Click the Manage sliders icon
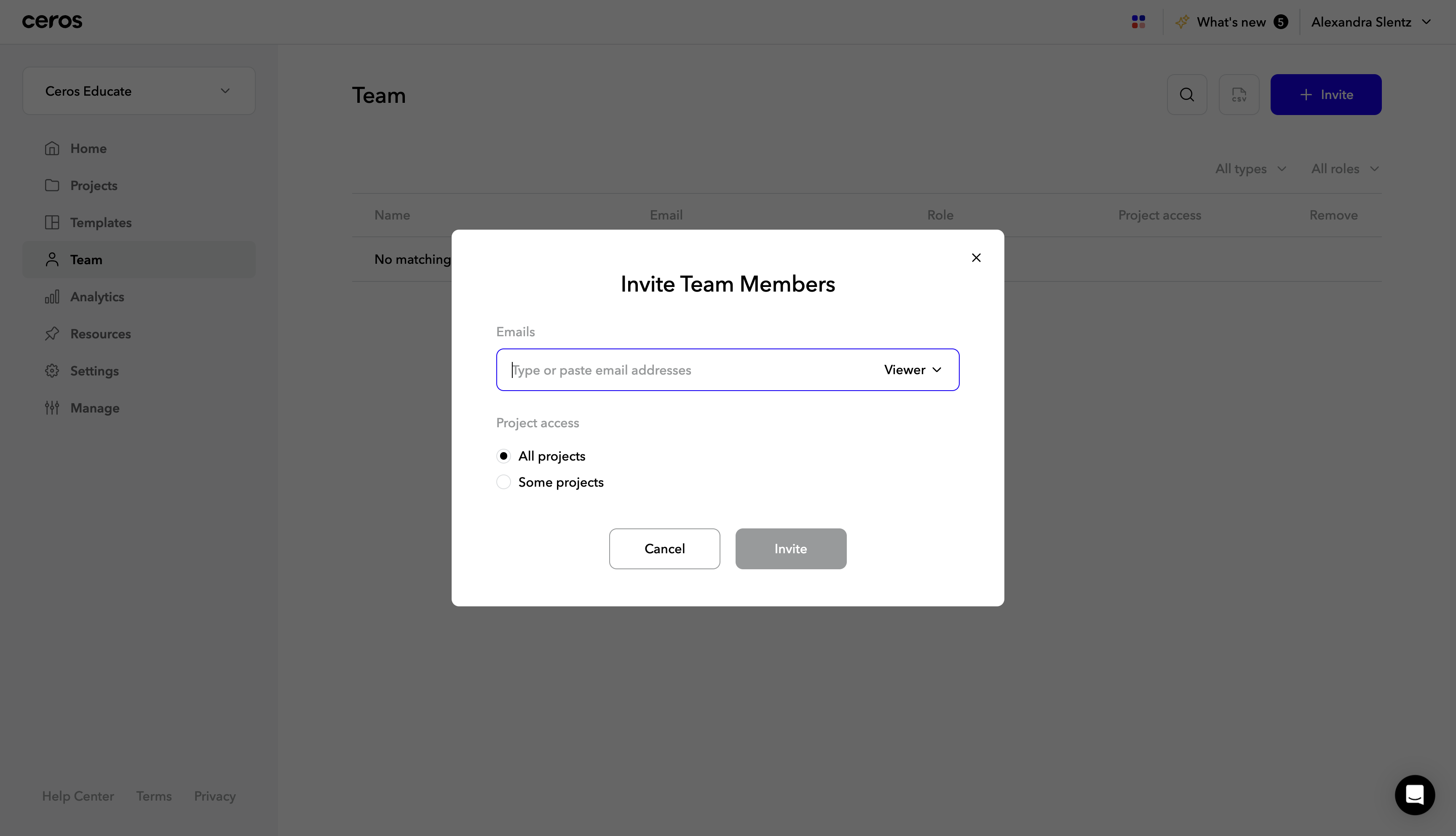Image resolution: width=1456 pixels, height=836 pixels. pyautogui.click(x=52, y=407)
